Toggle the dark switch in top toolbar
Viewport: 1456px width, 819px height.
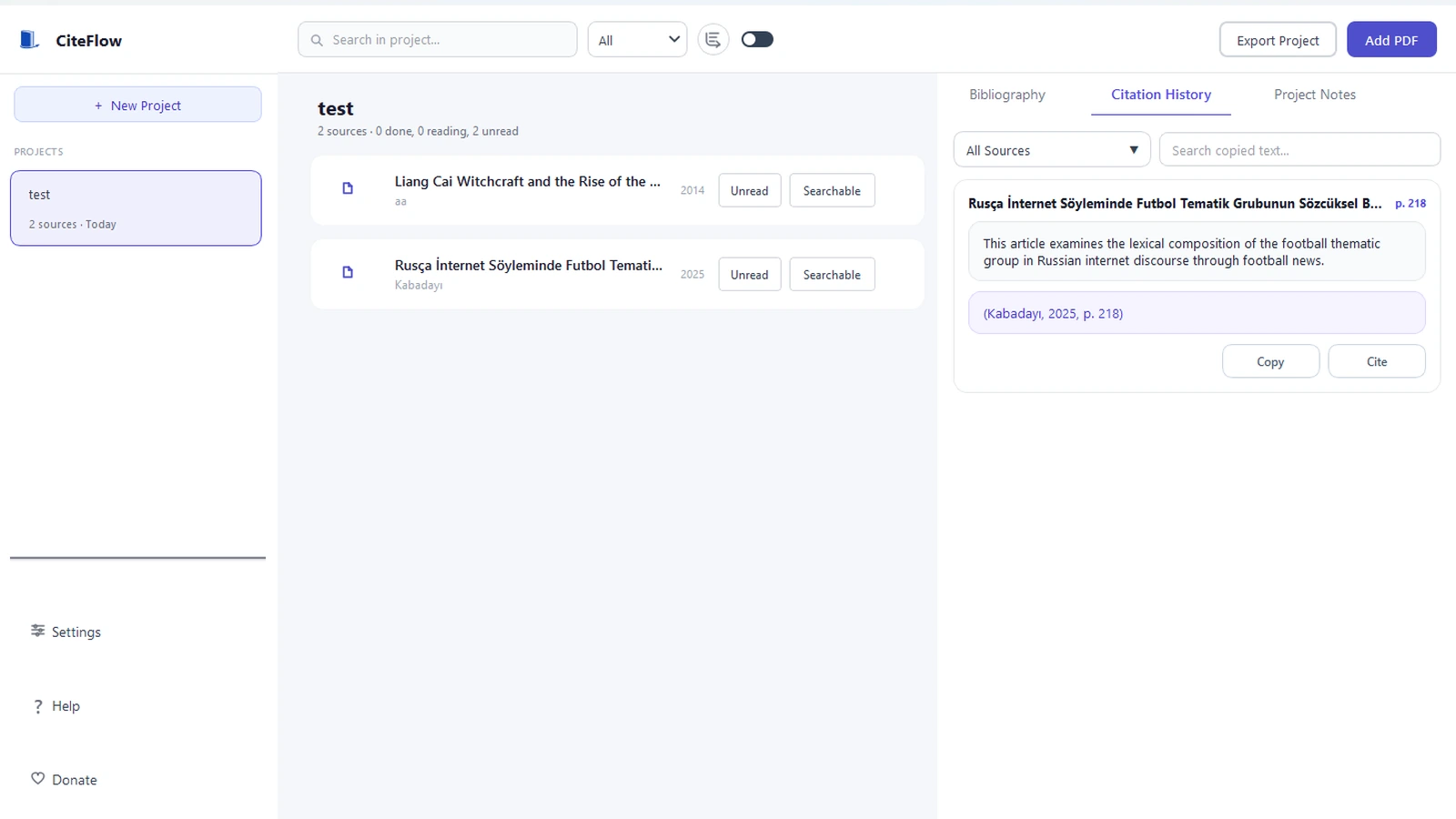[757, 39]
